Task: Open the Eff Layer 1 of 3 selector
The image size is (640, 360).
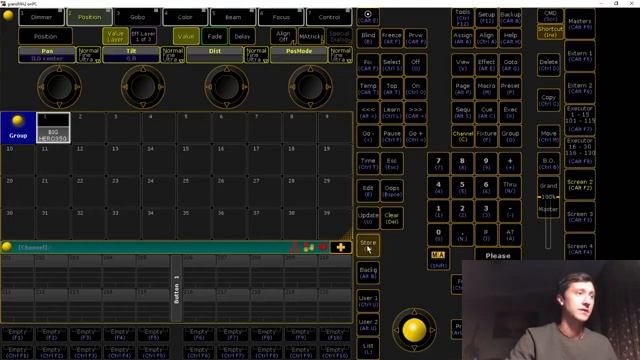Action: point(144,36)
